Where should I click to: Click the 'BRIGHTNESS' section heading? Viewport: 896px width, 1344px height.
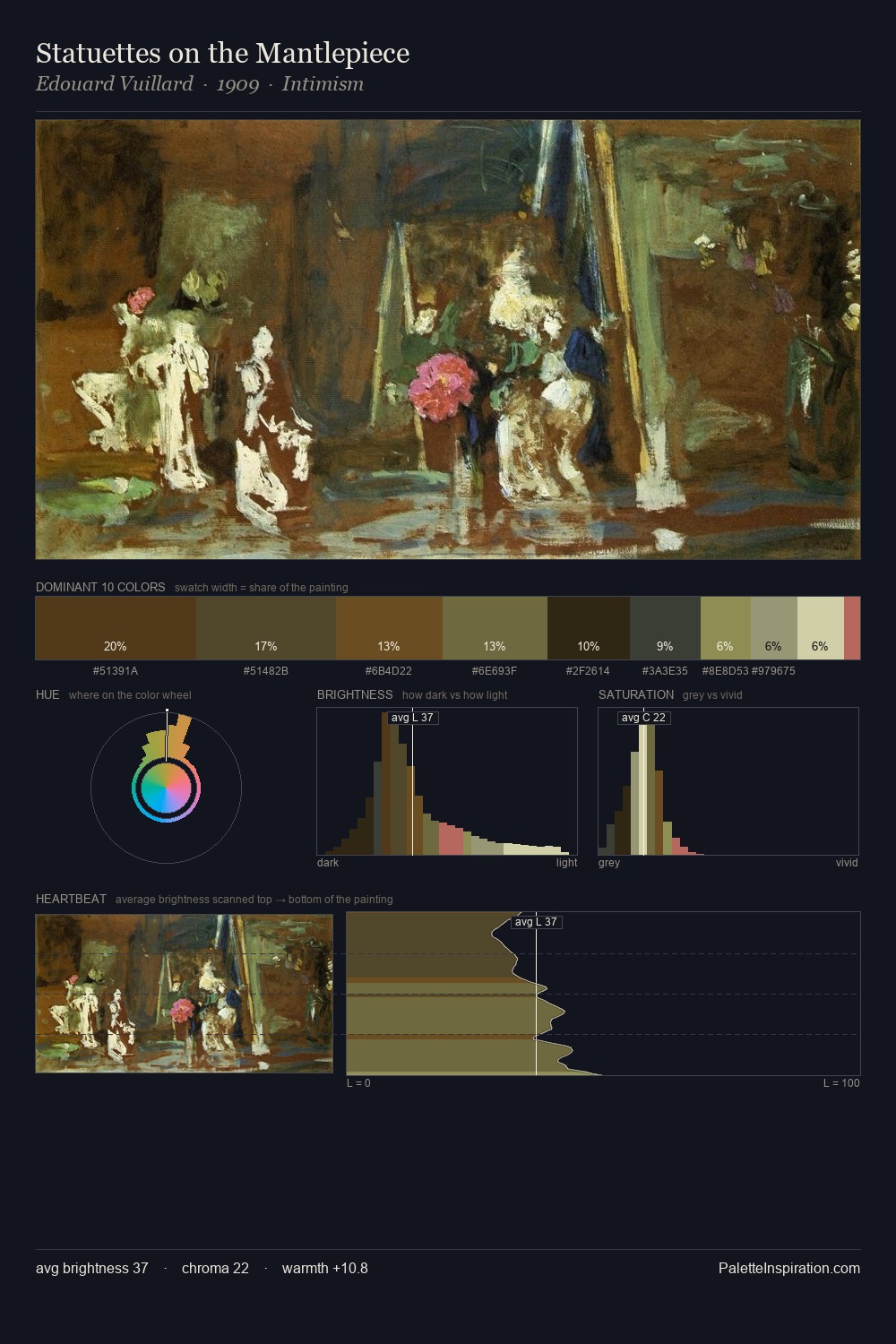(x=355, y=694)
